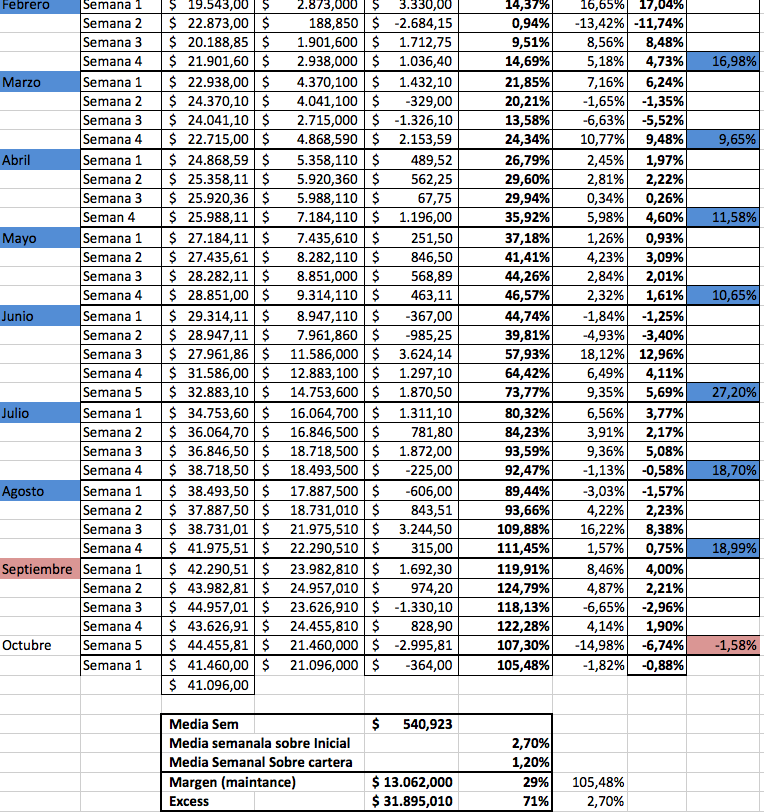This screenshot has width=764, height=812.
Task: Click the 12,96% bold cell
Action: pyautogui.click(x=657, y=354)
